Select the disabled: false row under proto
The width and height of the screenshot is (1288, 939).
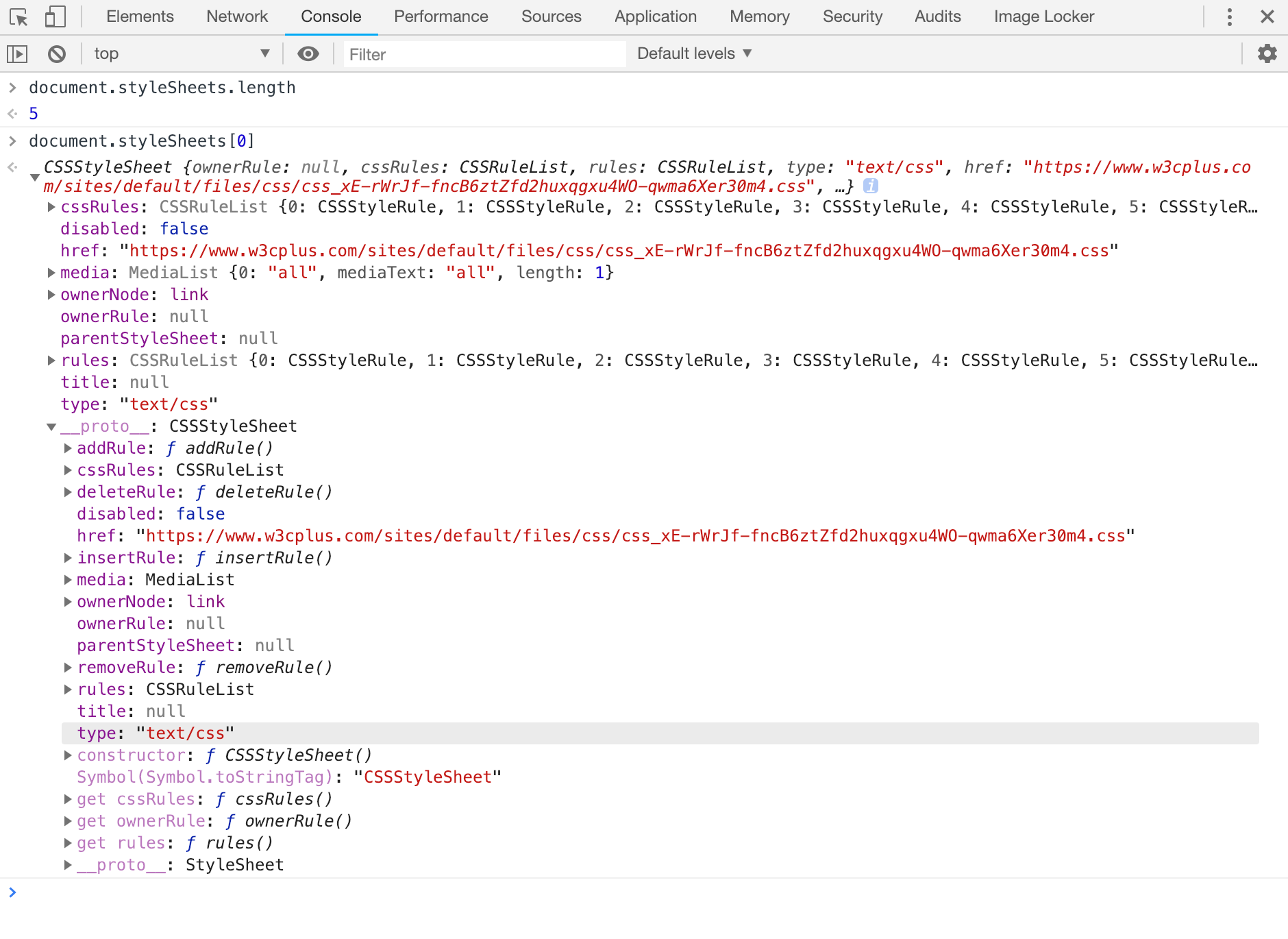tap(151, 514)
